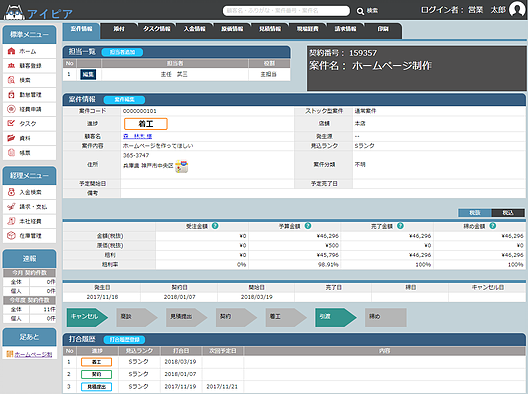Click the help icon next to 受注金額
This screenshot has width=528, height=394.
coord(215,226)
